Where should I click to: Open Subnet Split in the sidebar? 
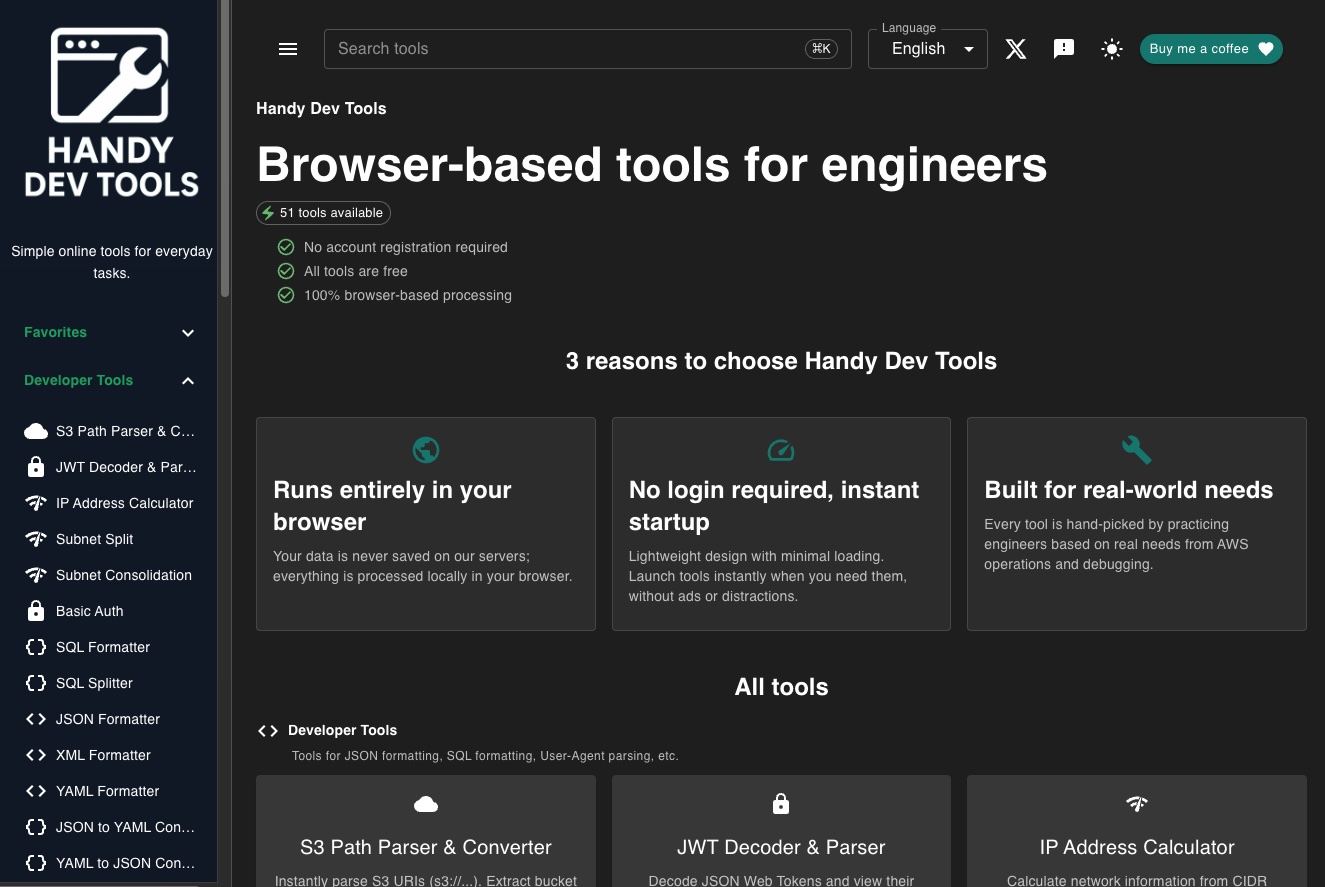click(95, 539)
